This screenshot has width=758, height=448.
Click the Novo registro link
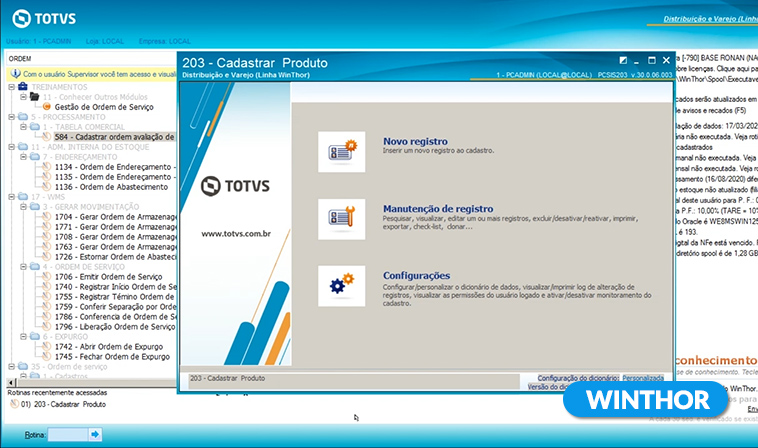coord(415,142)
